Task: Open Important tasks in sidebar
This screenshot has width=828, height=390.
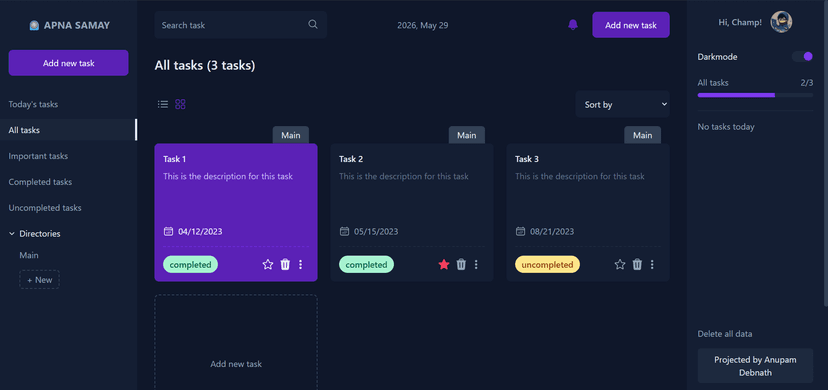Action: click(x=69, y=156)
